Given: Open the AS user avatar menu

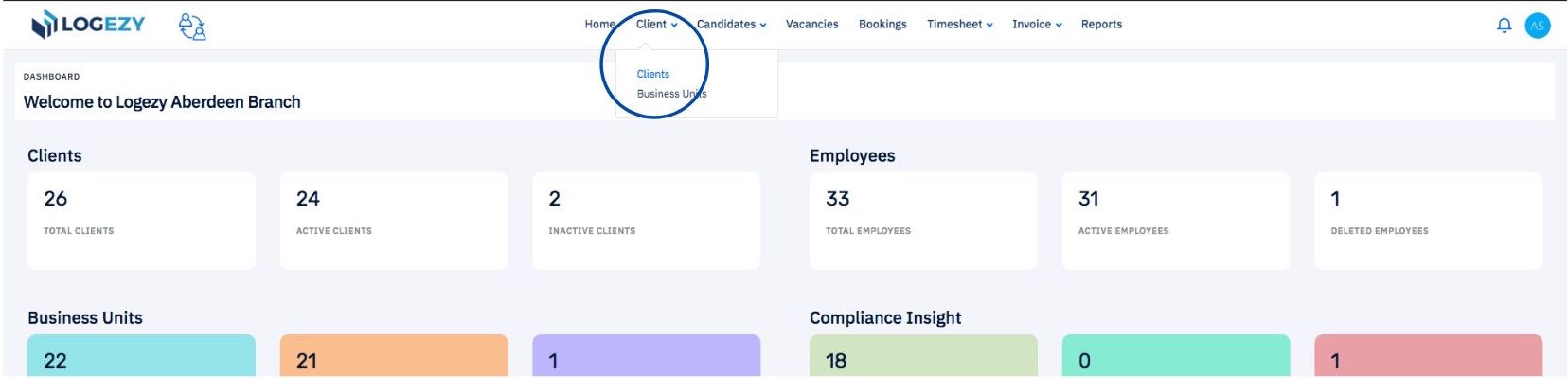Looking at the screenshot, I should tap(1538, 26).
